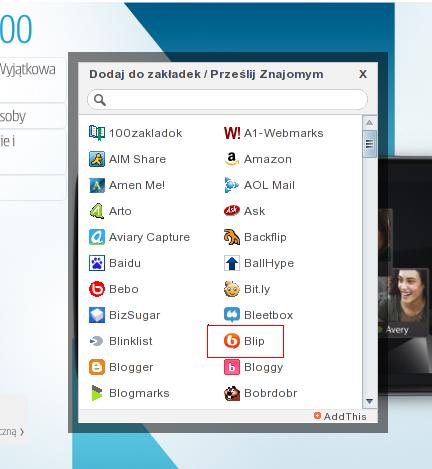Close the bookmark dialog with X
The image size is (432, 469).
coord(363,74)
